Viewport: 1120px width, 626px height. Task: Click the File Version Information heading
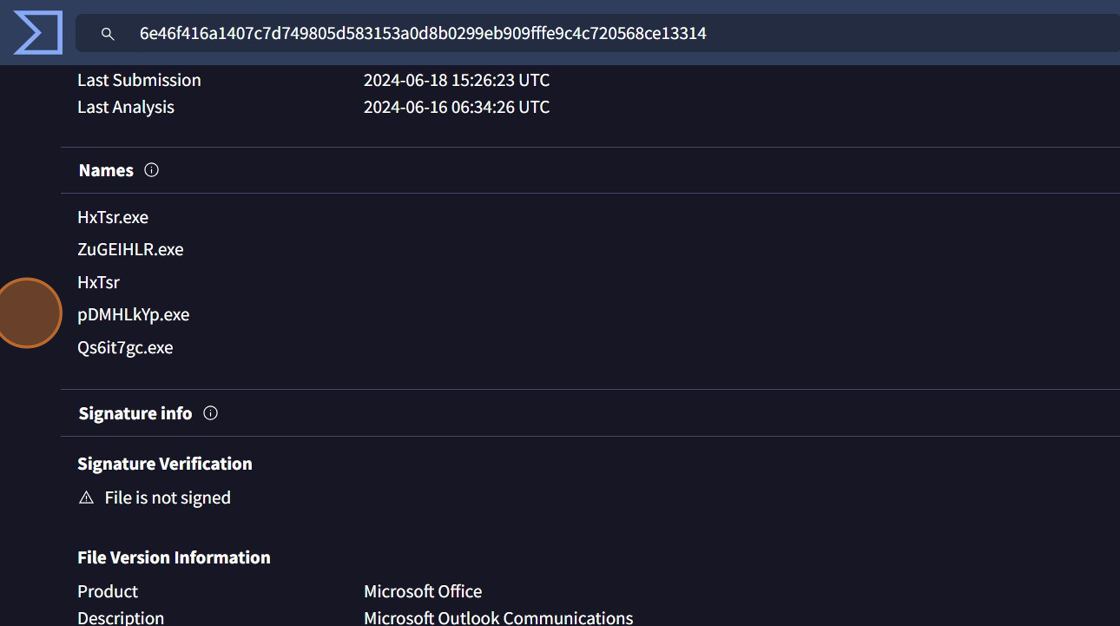tap(174, 557)
